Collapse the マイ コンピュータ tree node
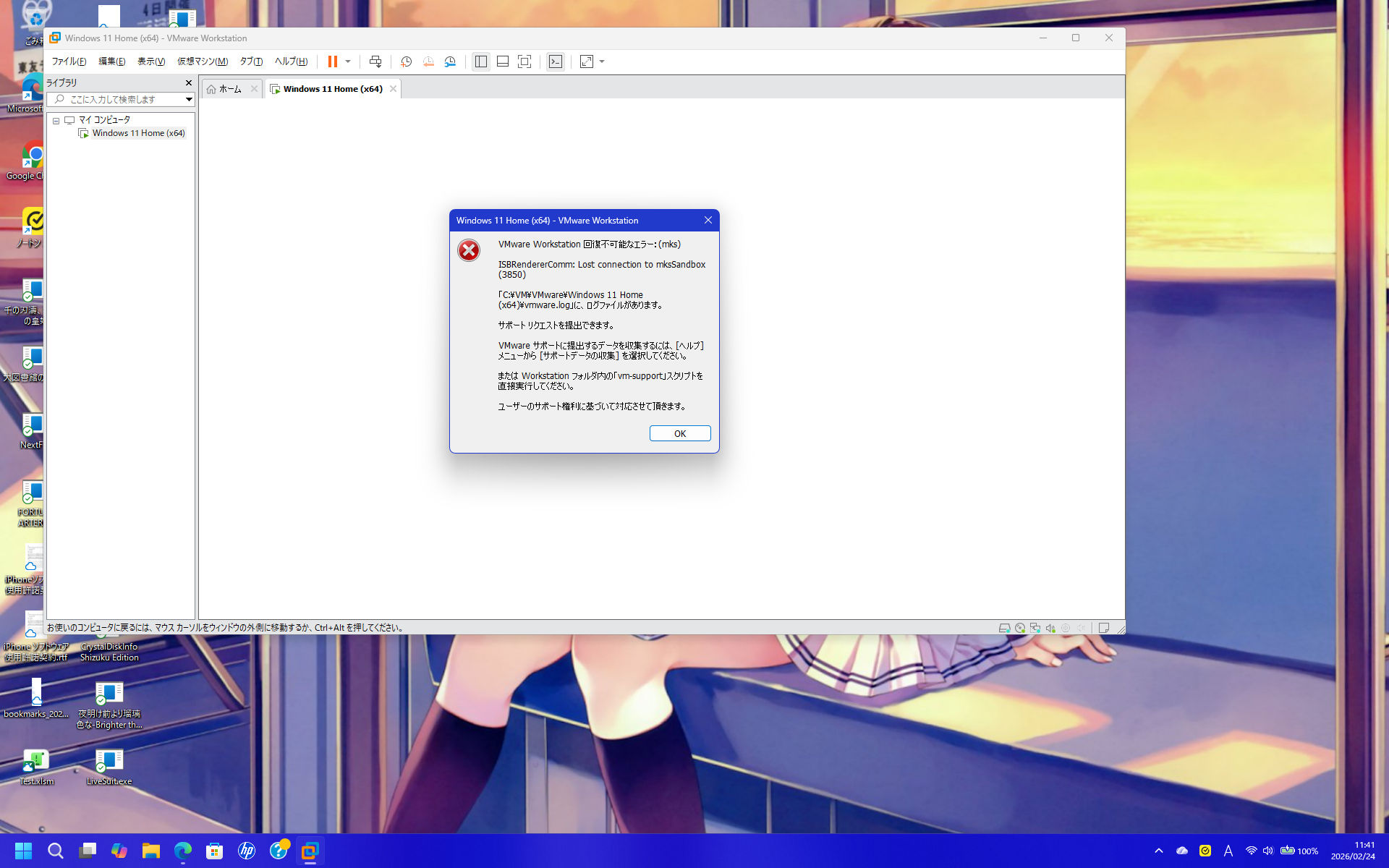 click(x=56, y=121)
